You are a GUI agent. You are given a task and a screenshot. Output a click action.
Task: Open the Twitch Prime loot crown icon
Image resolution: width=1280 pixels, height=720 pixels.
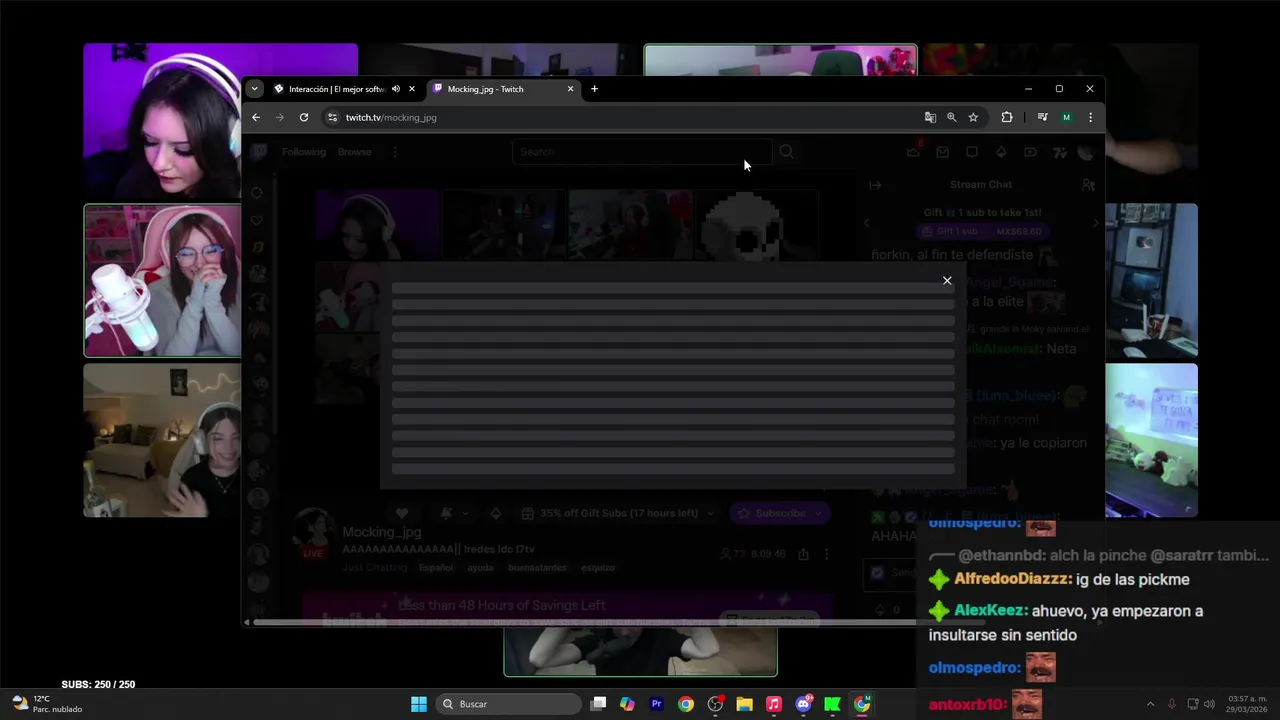point(913,152)
